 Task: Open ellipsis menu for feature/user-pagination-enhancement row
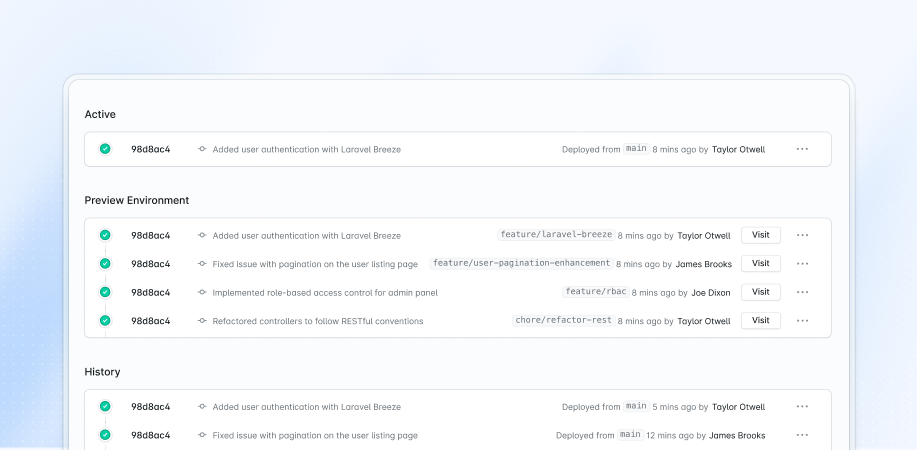pyautogui.click(x=802, y=264)
